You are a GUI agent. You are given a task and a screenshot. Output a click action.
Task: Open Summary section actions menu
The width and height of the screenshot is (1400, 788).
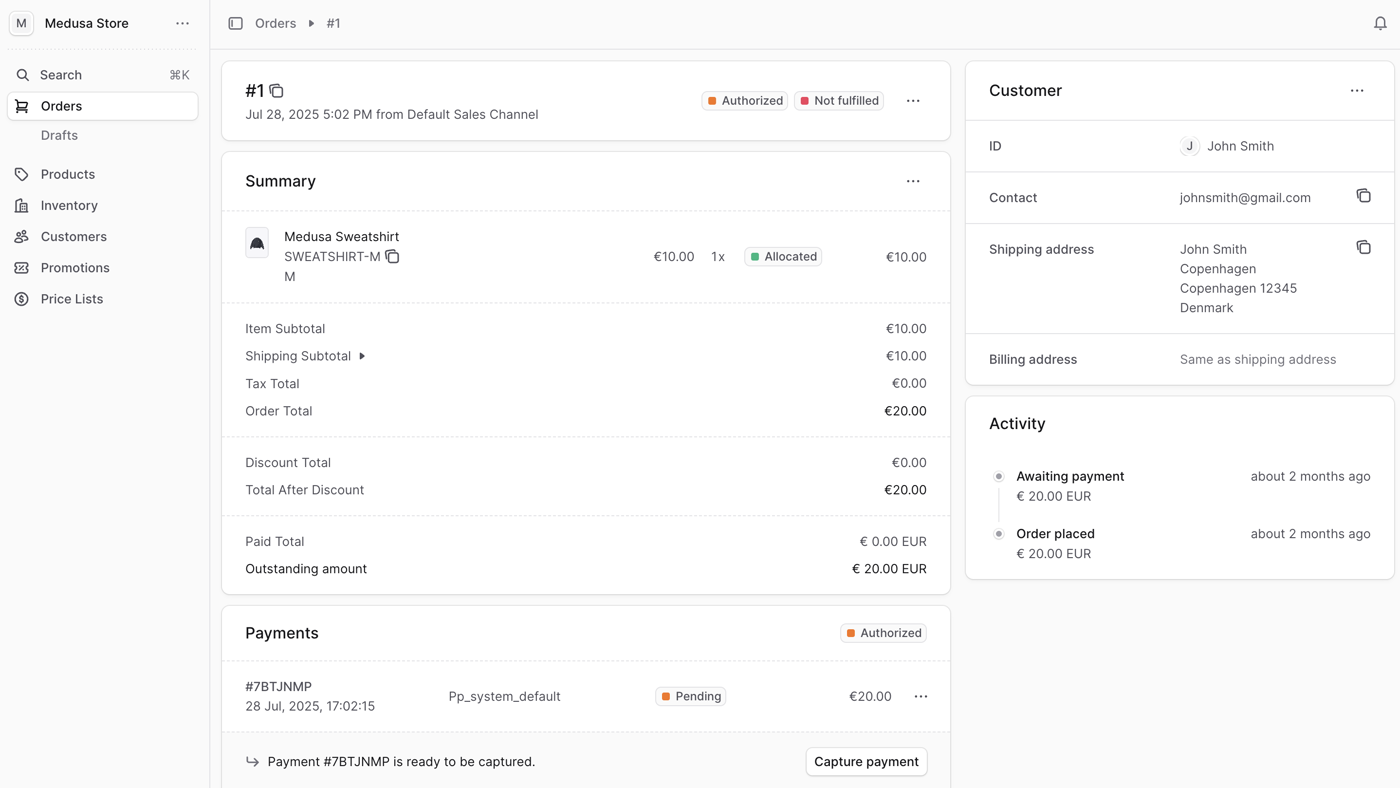click(913, 181)
